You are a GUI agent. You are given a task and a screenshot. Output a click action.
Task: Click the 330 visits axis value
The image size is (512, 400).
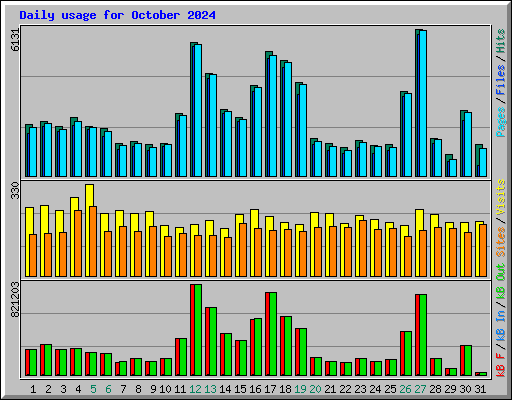point(15,190)
